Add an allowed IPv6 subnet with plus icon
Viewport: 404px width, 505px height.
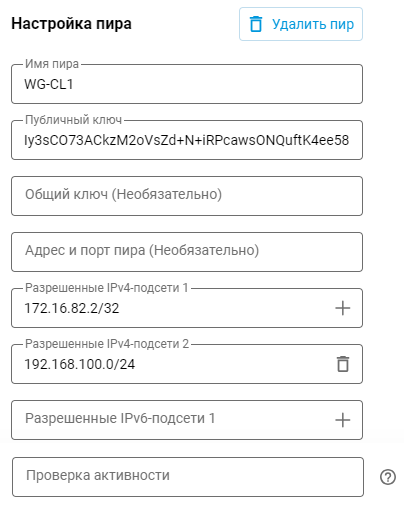[342, 420]
